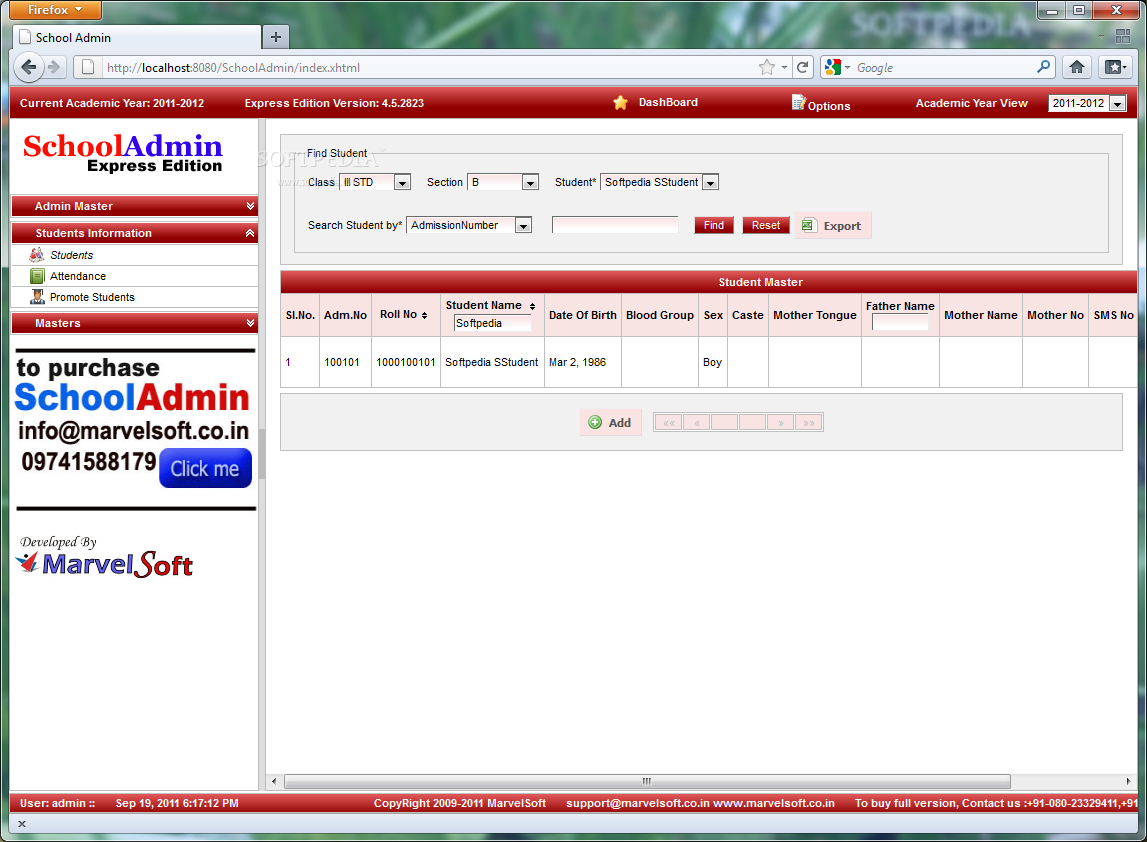The image size is (1147, 842).
Task: Click roll number 1000100101 cell
Action: pos(406,362)
